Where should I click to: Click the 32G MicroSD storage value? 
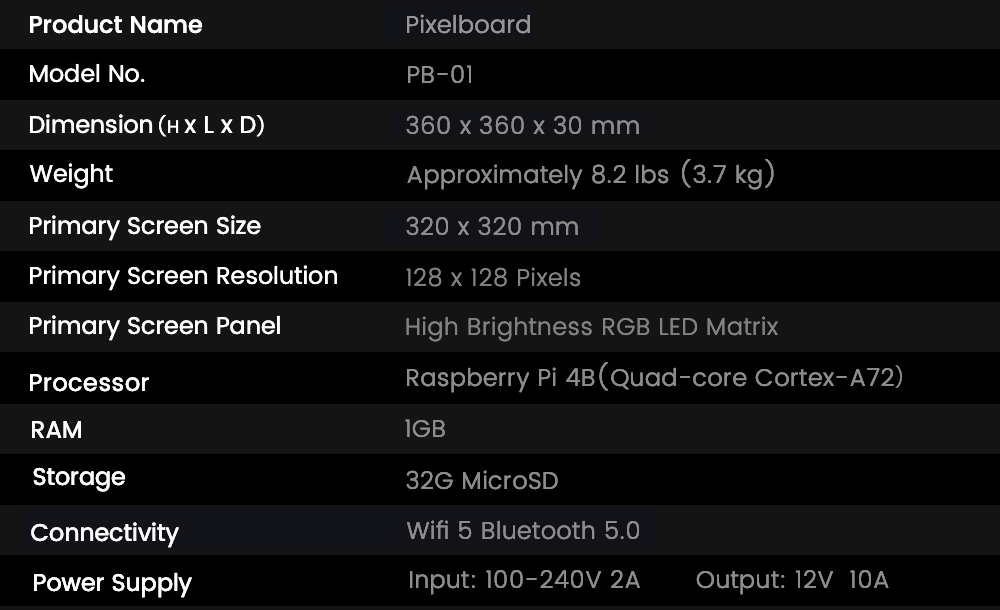[482, 481]
